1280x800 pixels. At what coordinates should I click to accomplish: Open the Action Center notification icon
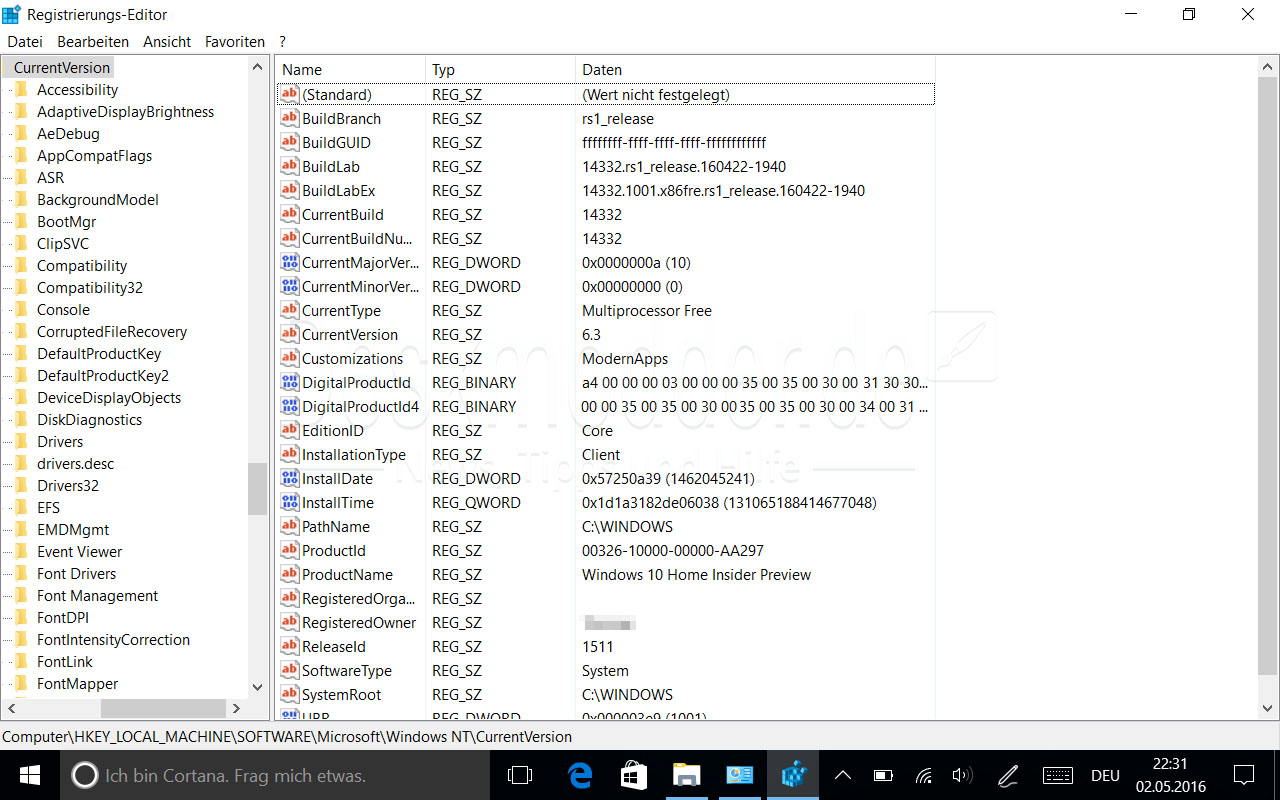point(1244,775)
